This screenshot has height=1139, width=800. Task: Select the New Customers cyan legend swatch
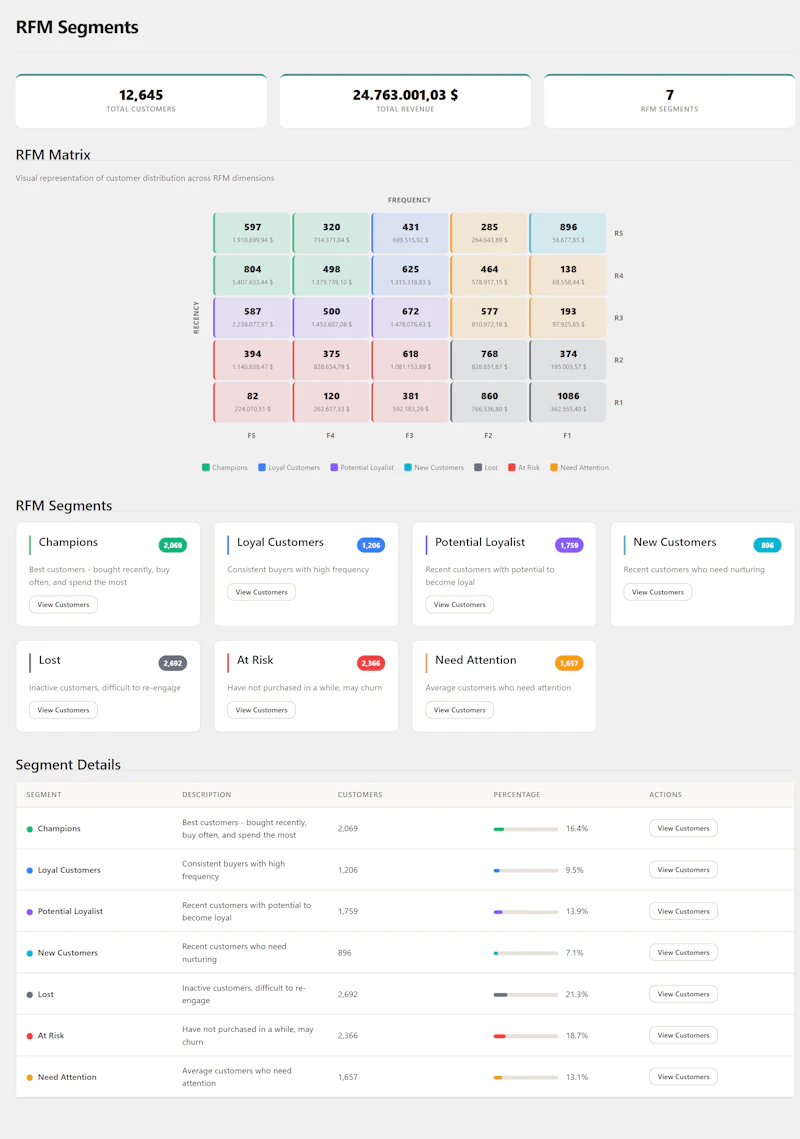click(408, 467)
